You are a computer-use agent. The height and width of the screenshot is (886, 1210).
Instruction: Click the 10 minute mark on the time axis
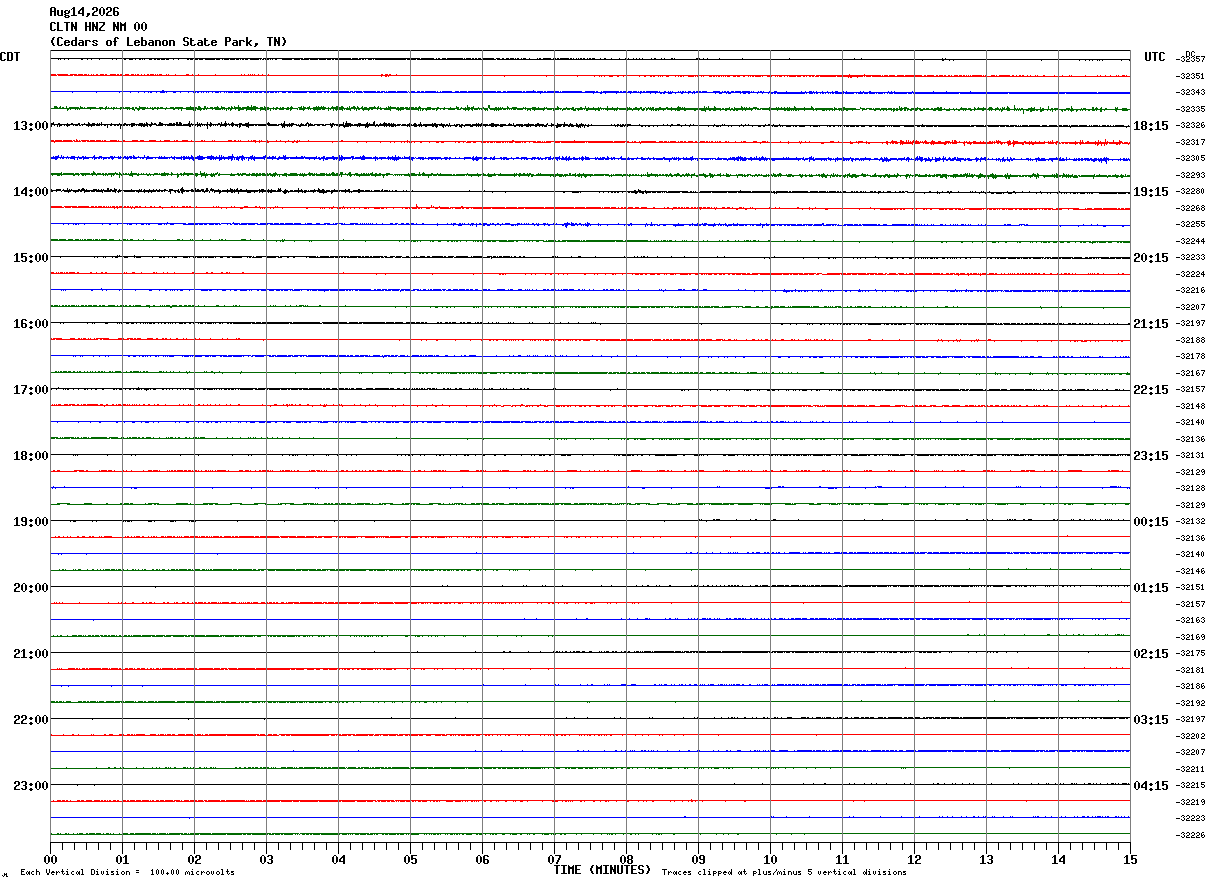[770, 859]
